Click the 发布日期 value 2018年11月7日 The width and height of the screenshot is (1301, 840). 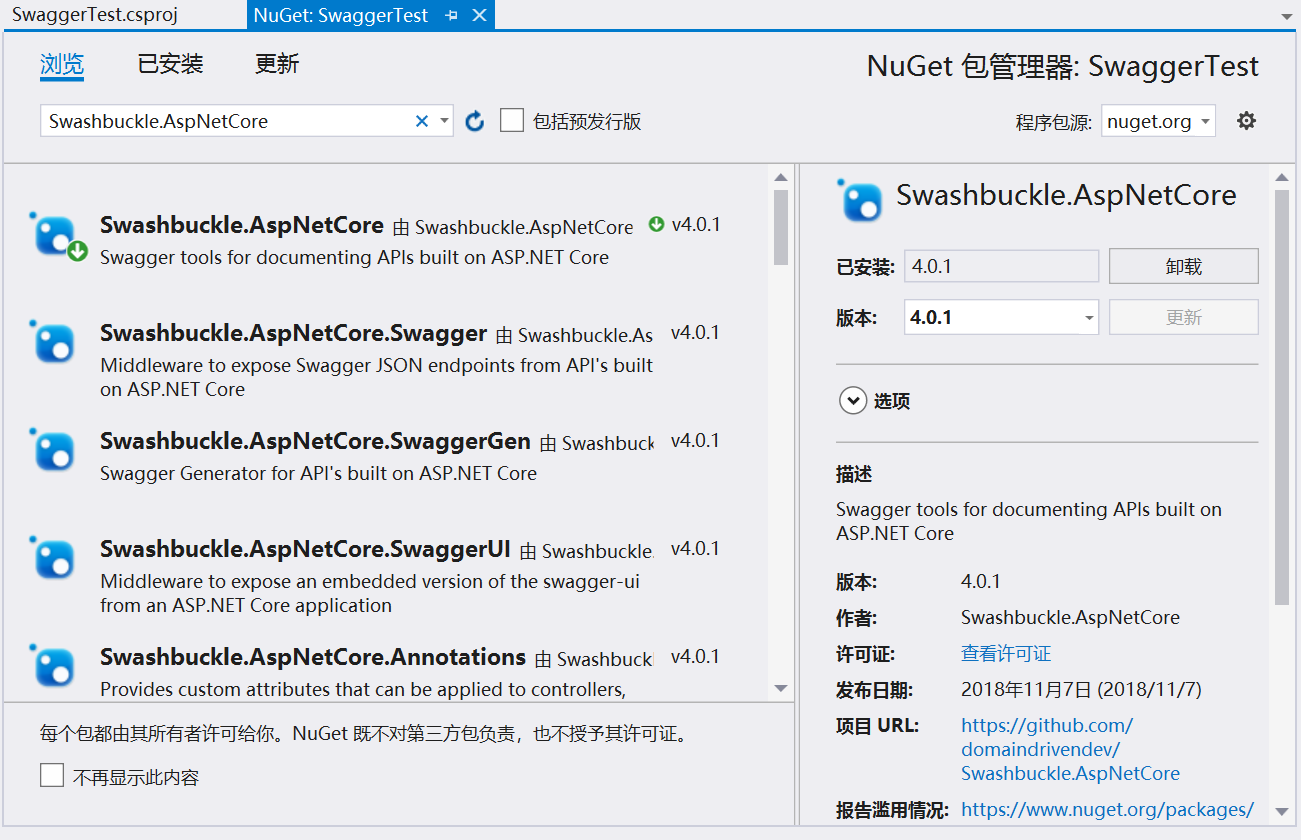pyautogui.click(x=1081, y=690)
